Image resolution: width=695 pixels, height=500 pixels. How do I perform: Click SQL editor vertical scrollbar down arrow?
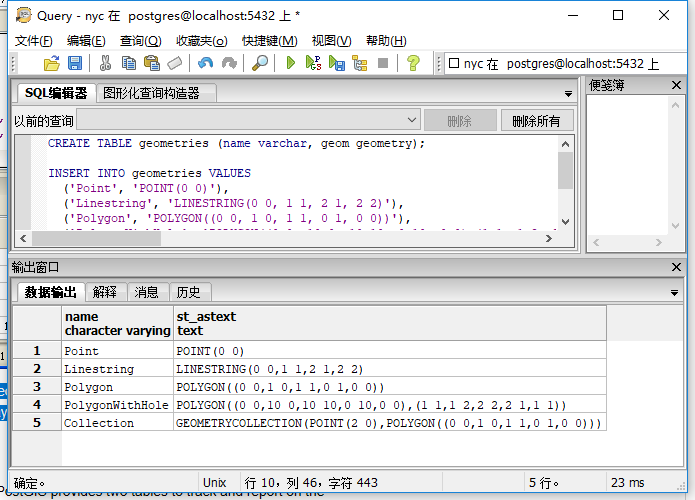(565, 222)
